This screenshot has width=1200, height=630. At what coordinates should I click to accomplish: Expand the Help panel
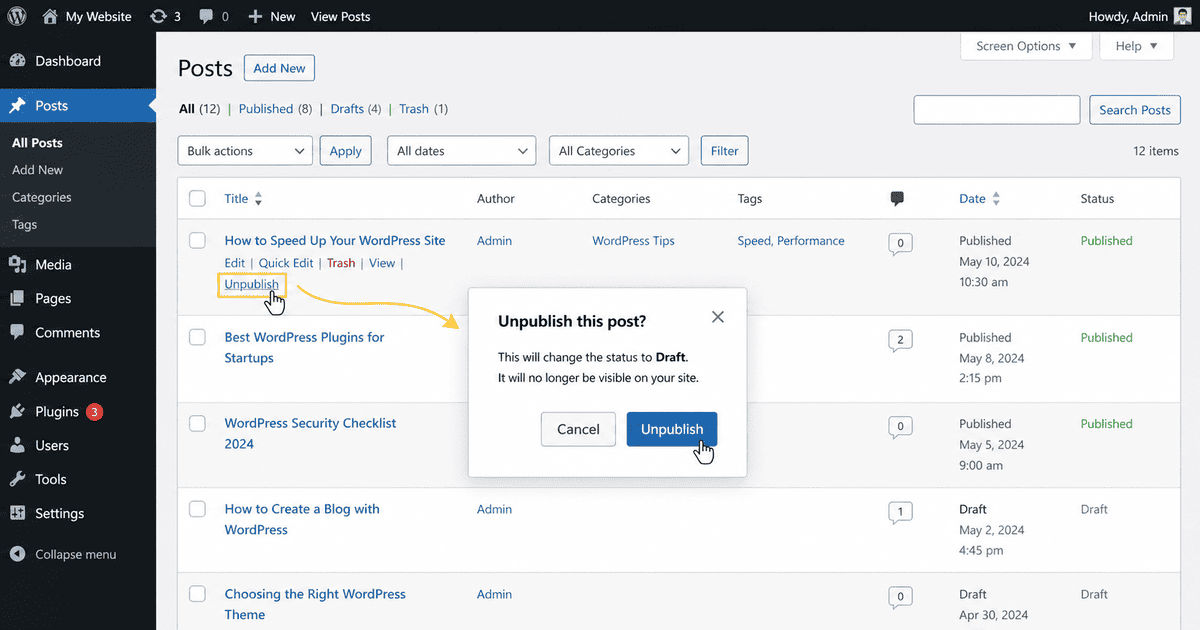point(1136,46)
